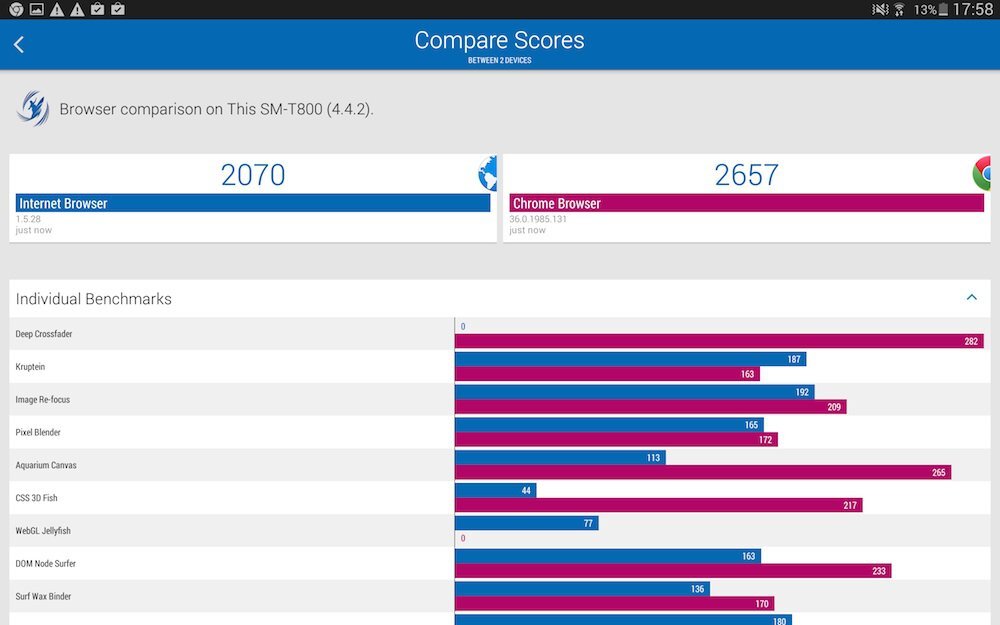Select the Chrome Browser 2657 score
Image resolution: width=1000 pixels, height=625 pixels.
click(746, 175)
